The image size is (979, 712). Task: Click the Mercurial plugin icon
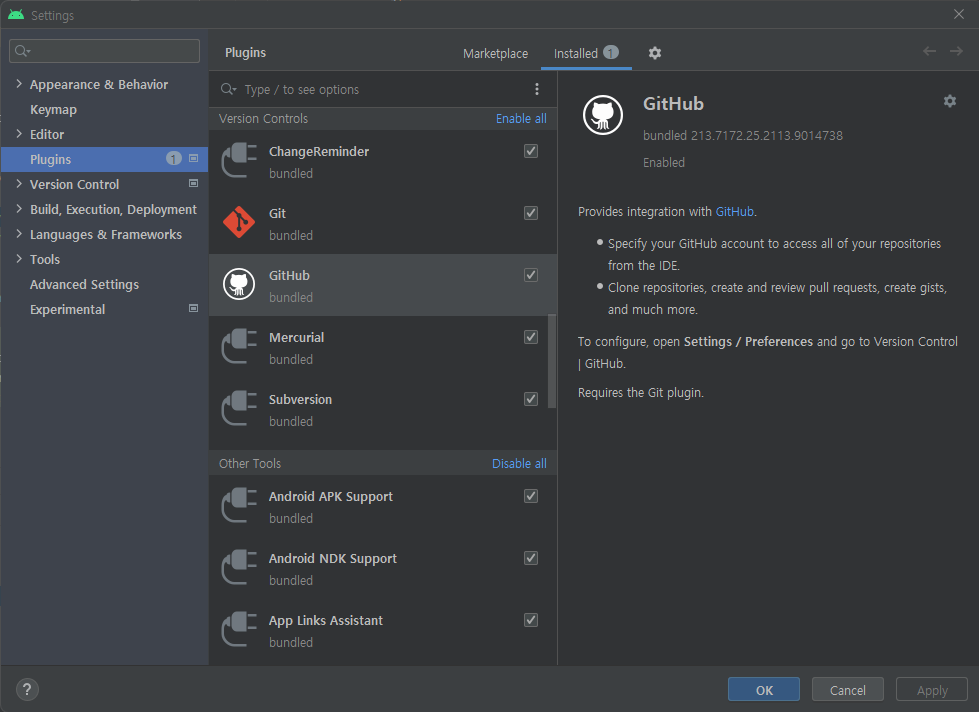[239, 347]
